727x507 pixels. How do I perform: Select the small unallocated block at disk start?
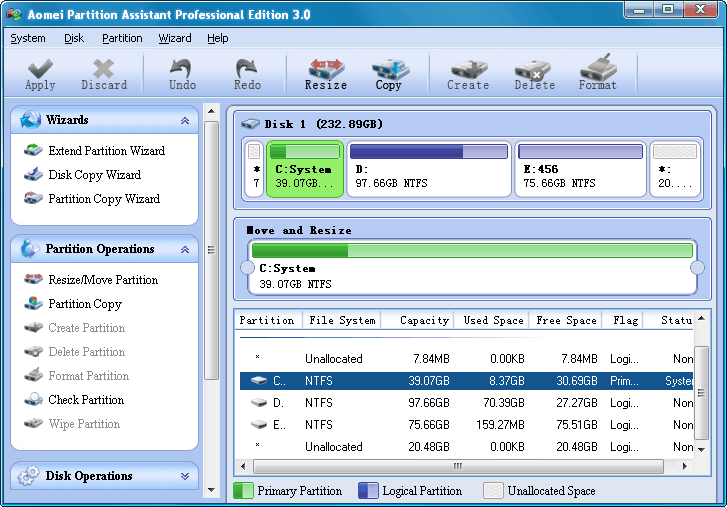(254, 169)
